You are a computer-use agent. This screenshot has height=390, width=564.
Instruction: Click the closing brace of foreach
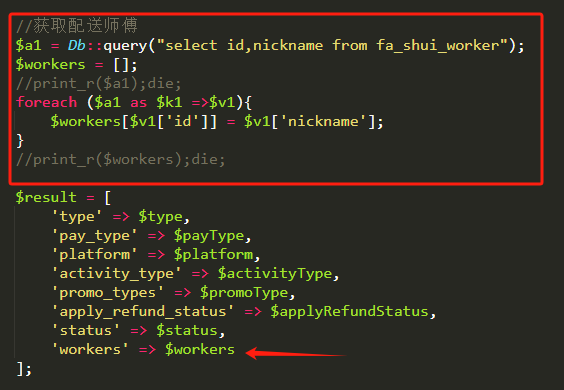20,141
